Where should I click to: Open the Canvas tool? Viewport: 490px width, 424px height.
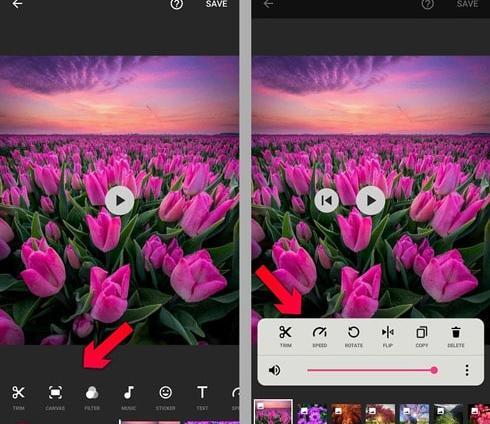coord(55,397)
